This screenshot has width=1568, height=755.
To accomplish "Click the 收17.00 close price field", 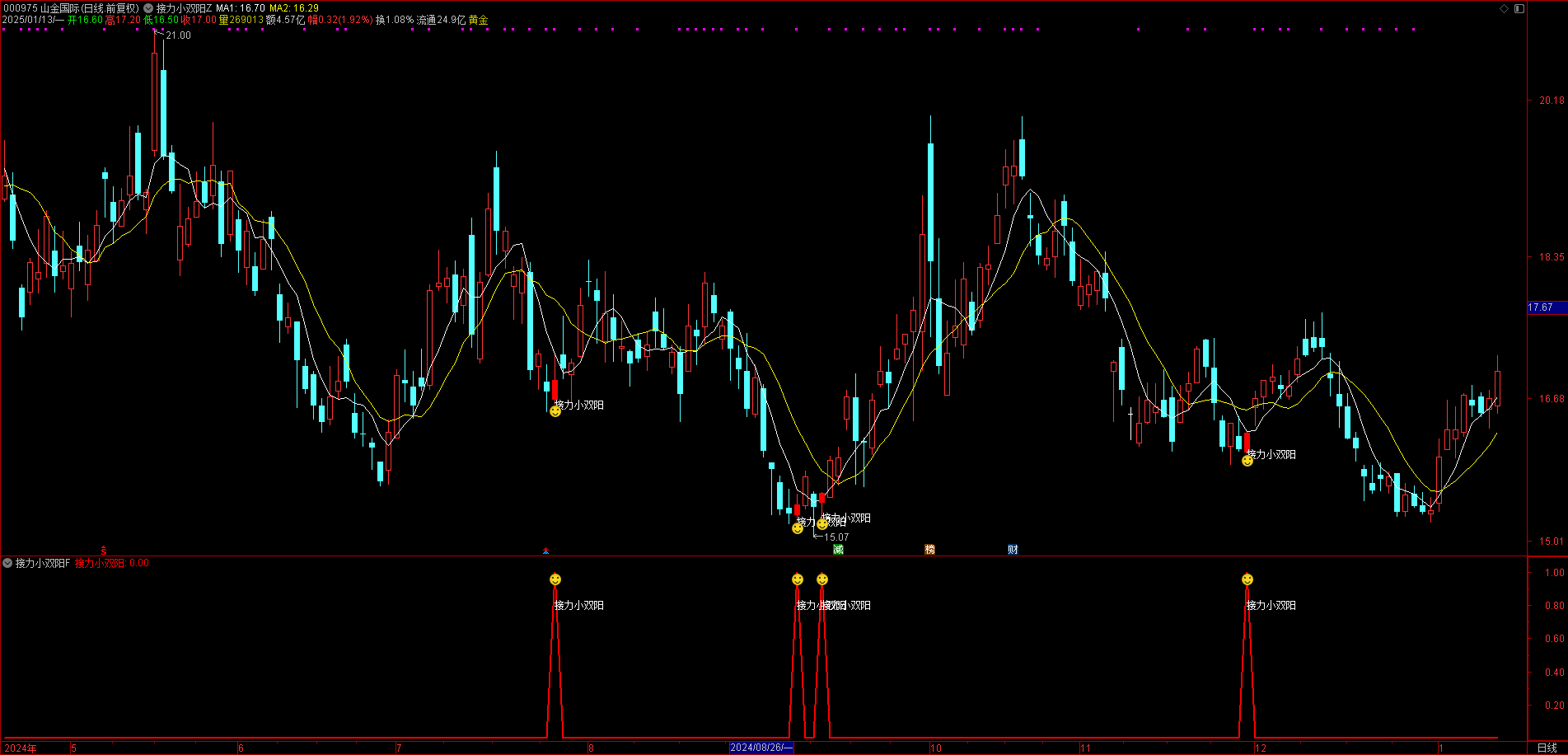I will pyautogui.click(x=199, y=20).
